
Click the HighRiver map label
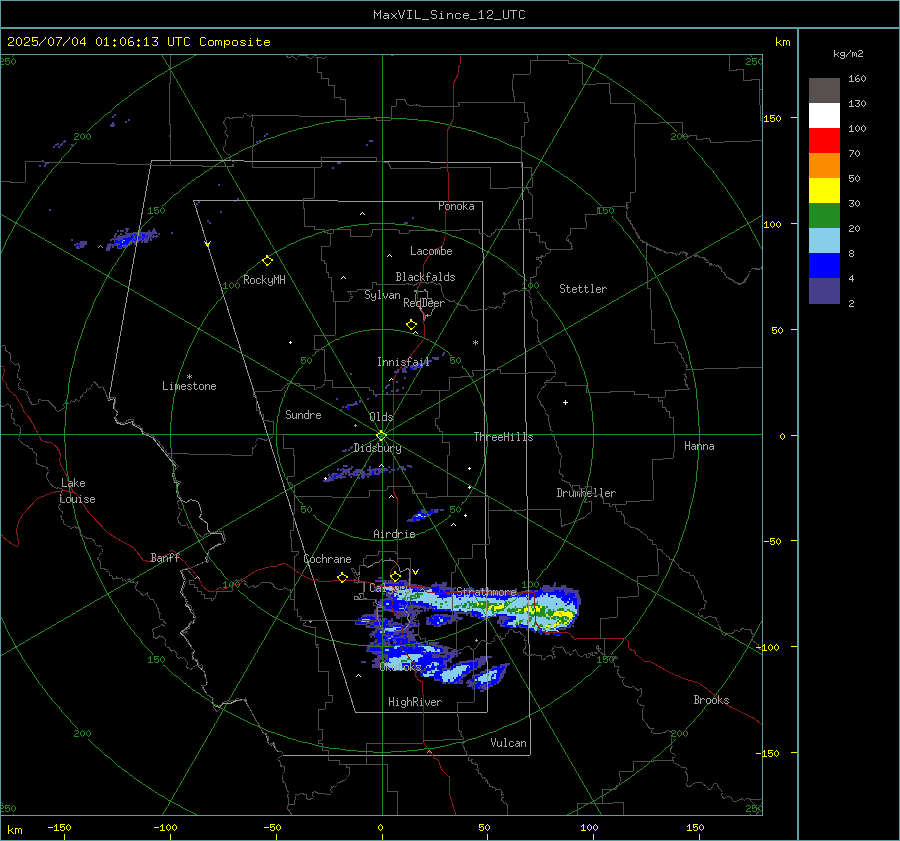pos(415,702)
